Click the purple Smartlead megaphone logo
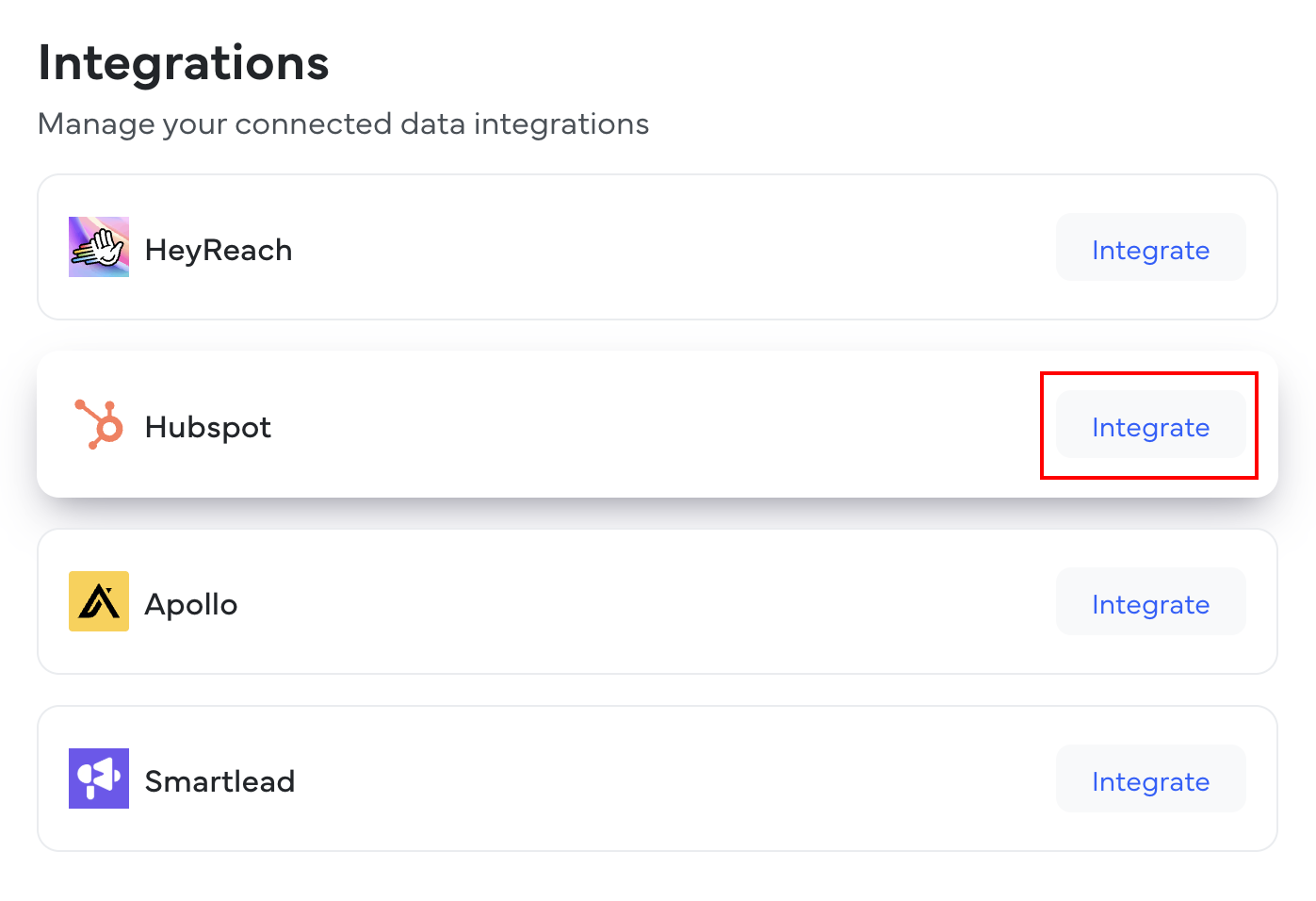This screenshot has width=1316, height=901. click(99, 778)
